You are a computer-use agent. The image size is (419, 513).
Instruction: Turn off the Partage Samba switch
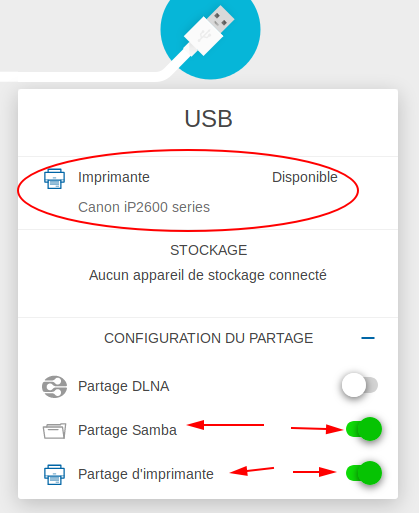[x=364, y=429]
